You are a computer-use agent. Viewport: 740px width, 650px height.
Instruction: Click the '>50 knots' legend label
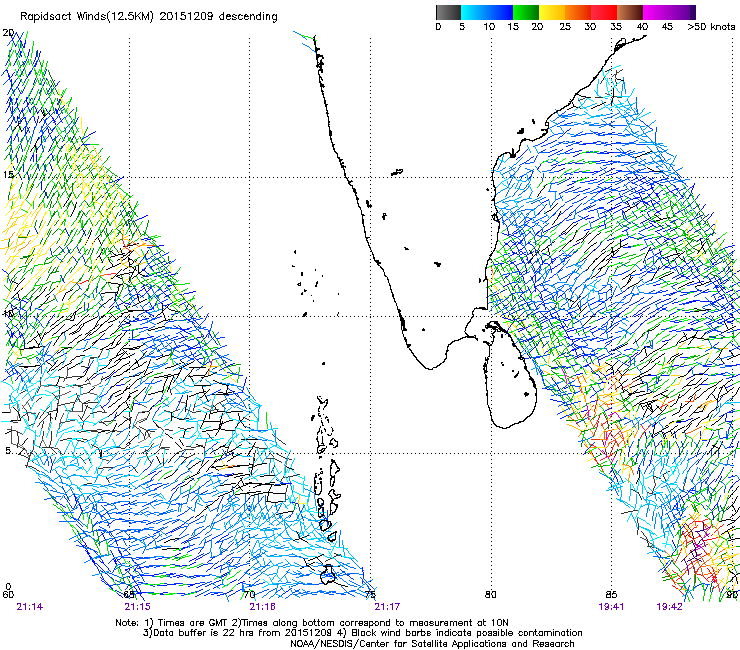(712, 27)
